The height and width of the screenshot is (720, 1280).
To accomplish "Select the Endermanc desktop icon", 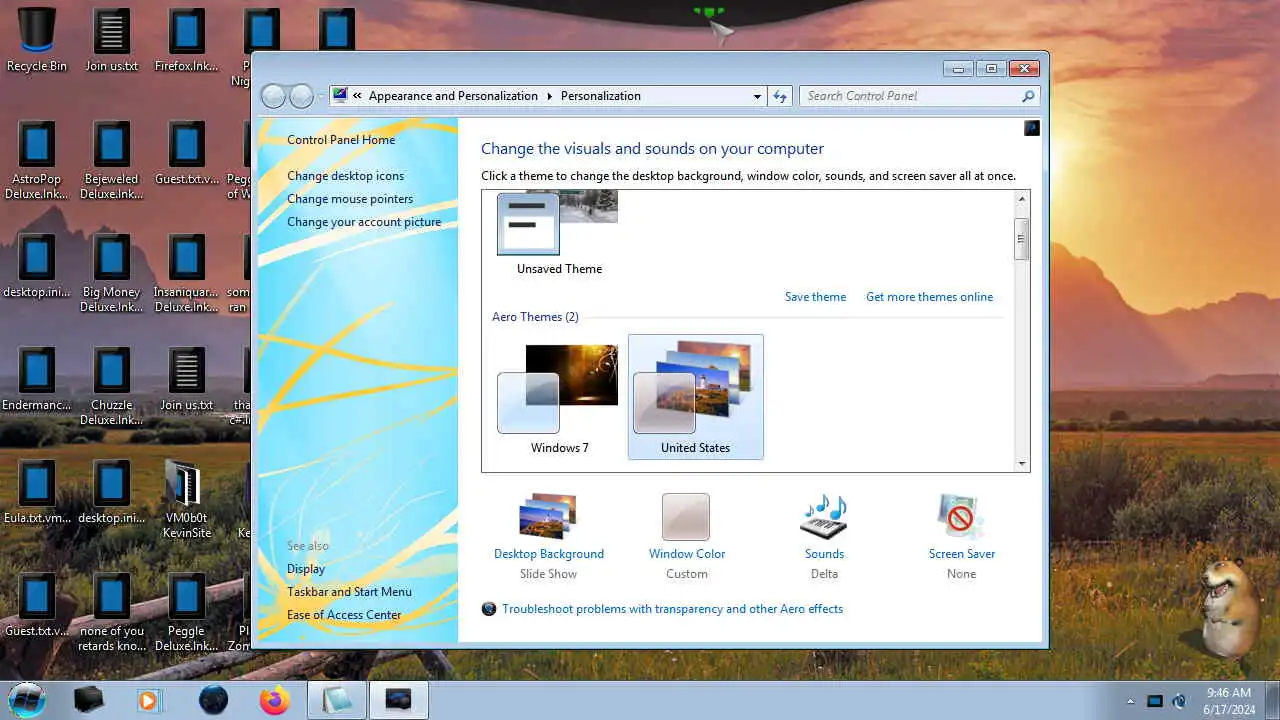I will [37, 379].
